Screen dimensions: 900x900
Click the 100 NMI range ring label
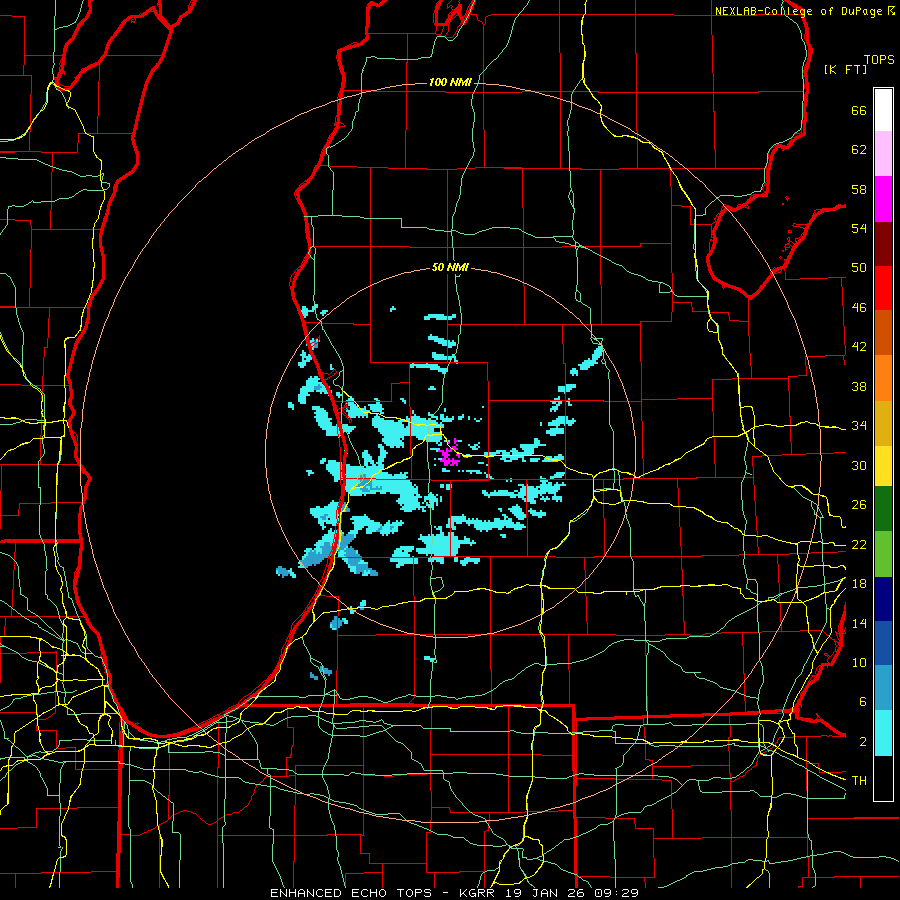tap(450, 83)
